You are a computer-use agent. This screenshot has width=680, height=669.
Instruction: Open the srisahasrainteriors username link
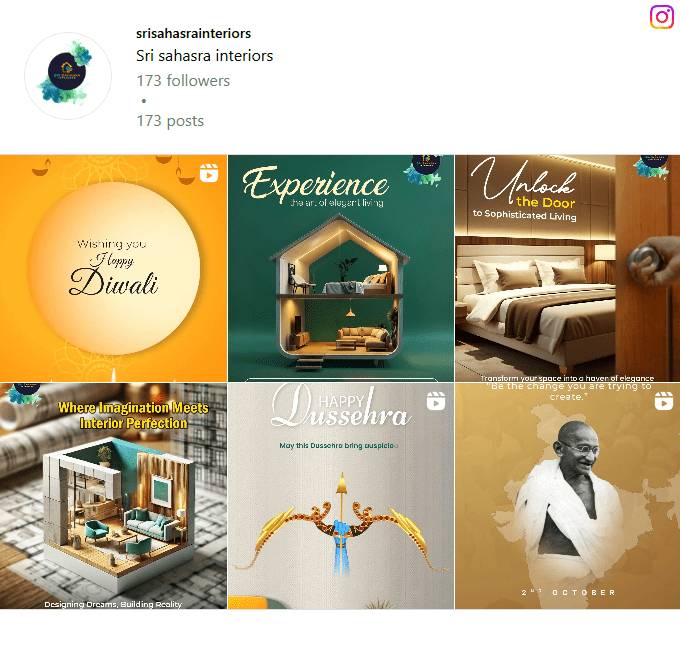click(x=193, y=33)
